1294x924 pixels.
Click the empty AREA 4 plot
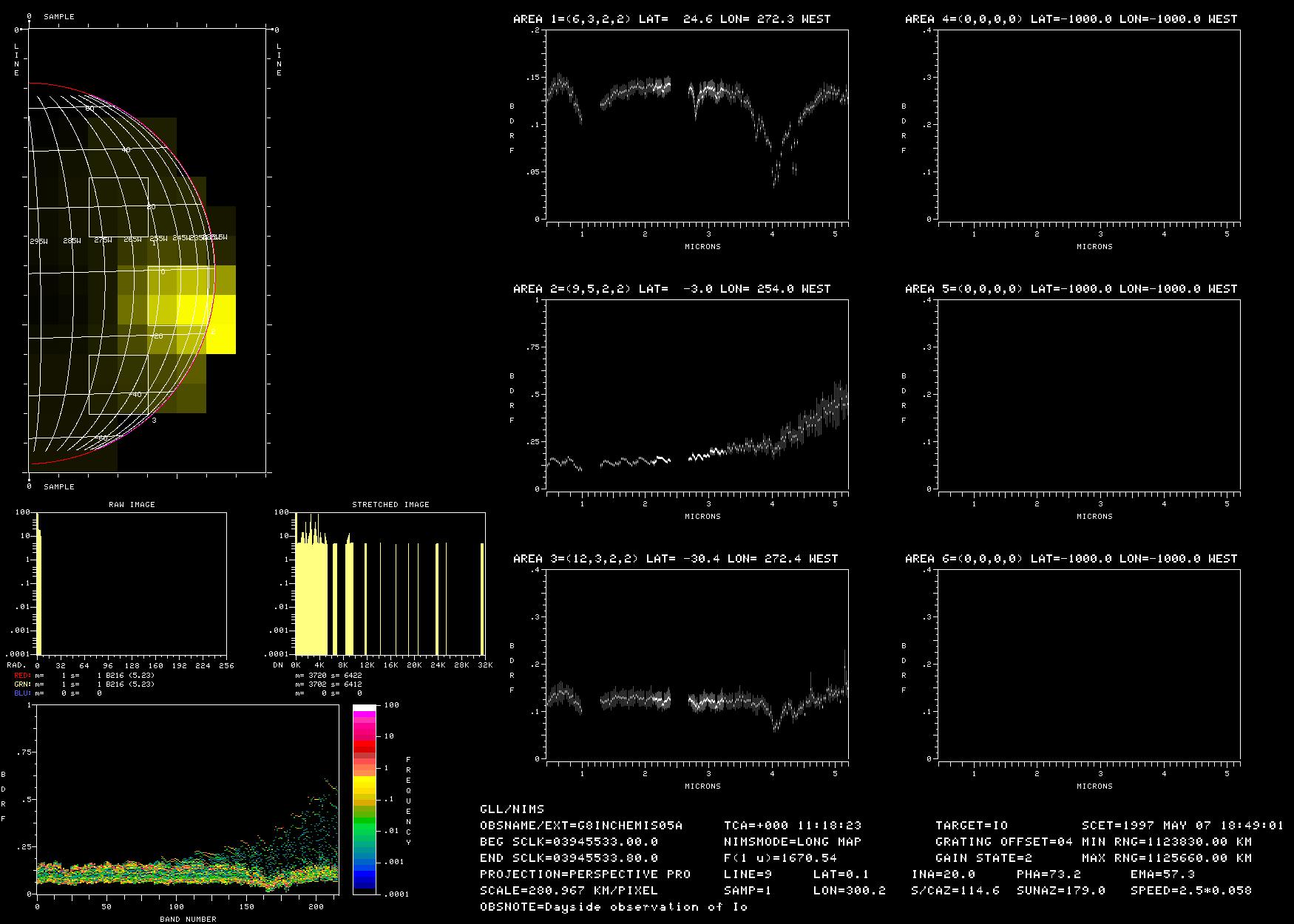(1089, 125)
